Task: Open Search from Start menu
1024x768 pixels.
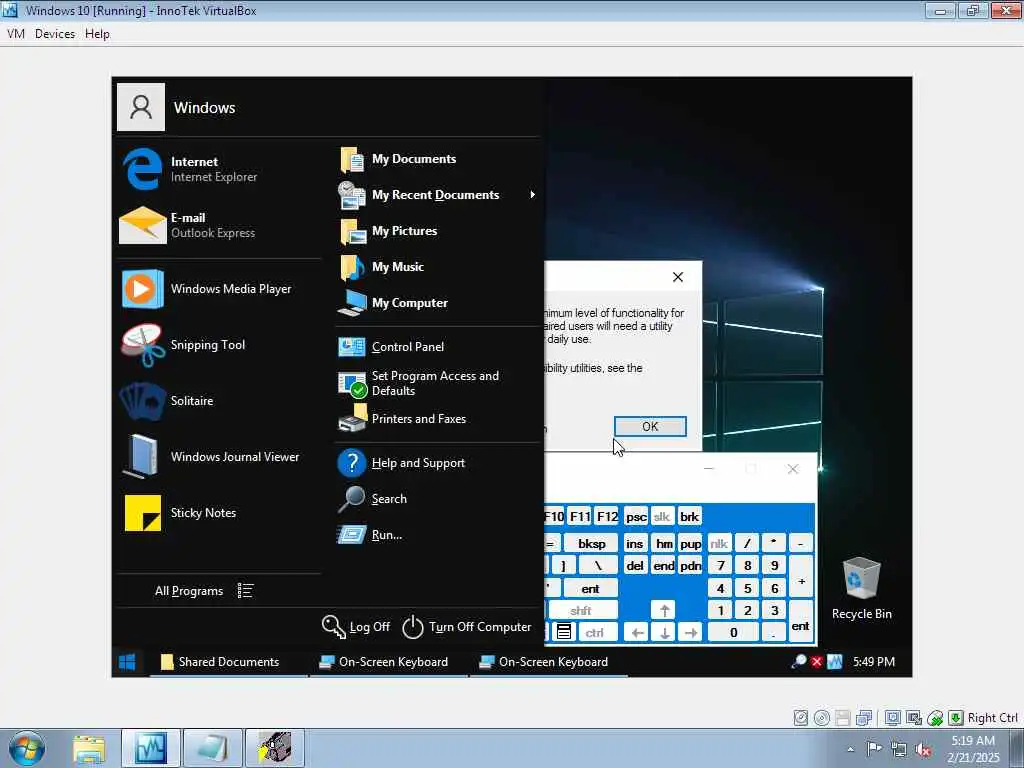Action: (438, 499)
